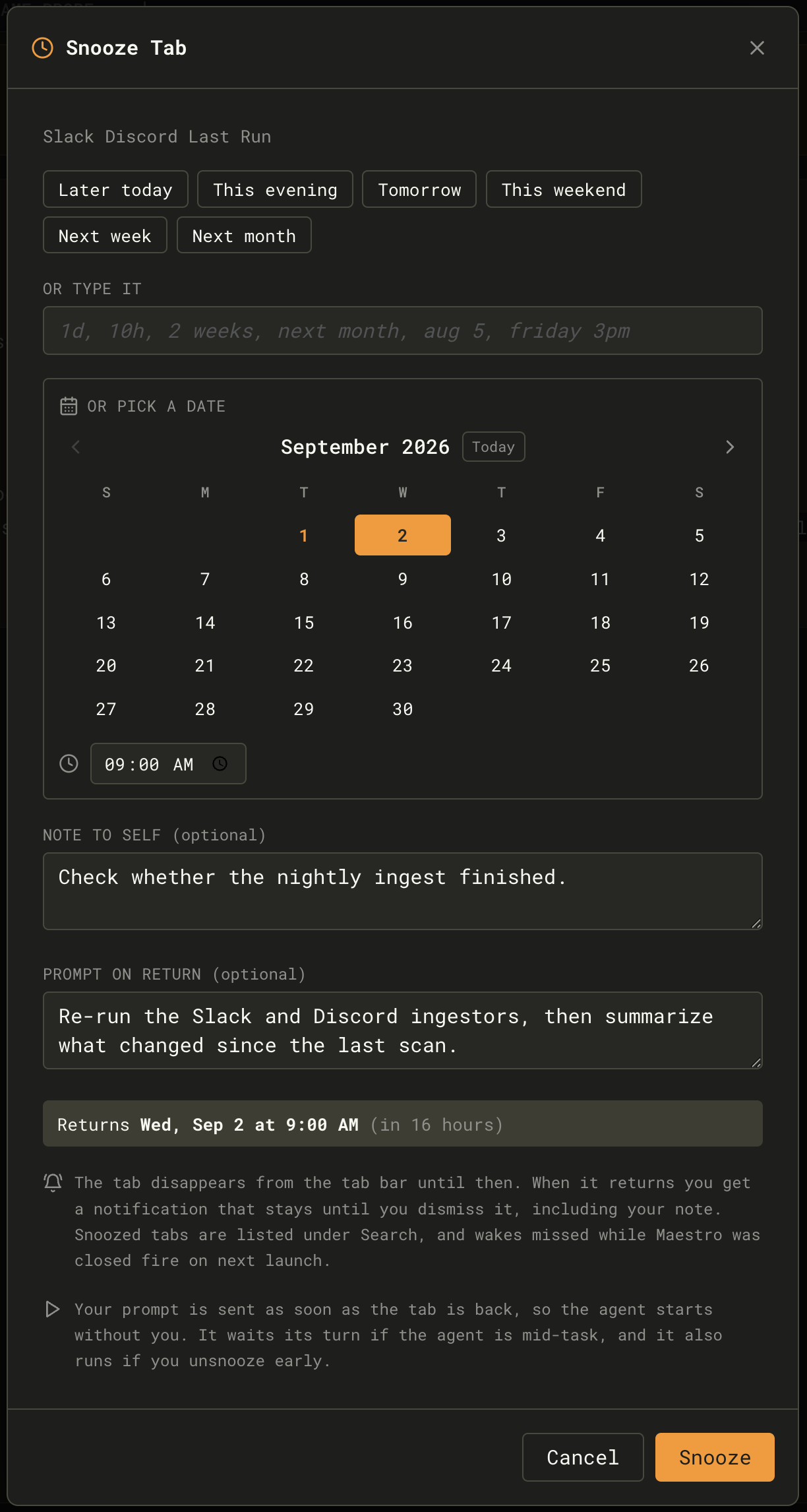Cancel the snooze dialog
The width and height of the screenshot is (807, 1512).
[x=583, y=1457]
